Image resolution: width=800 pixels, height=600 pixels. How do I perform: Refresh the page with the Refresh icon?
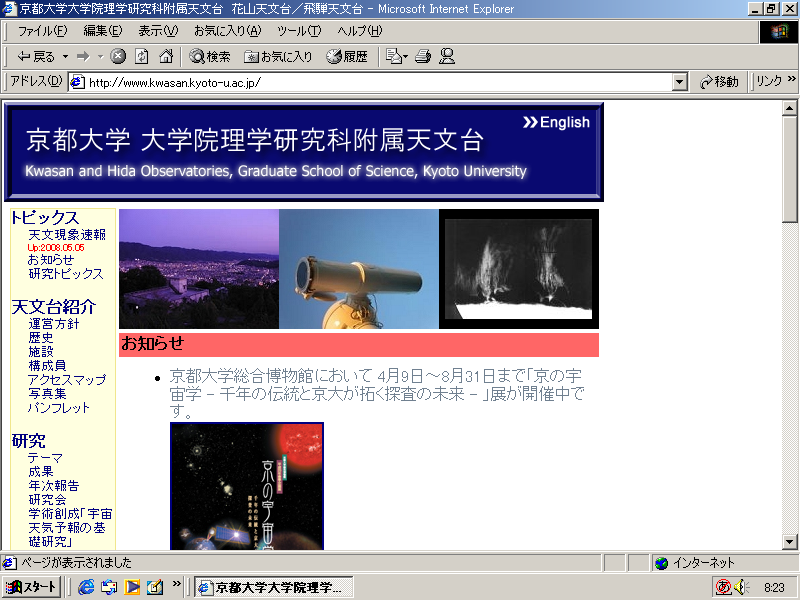tap(141, 57)
